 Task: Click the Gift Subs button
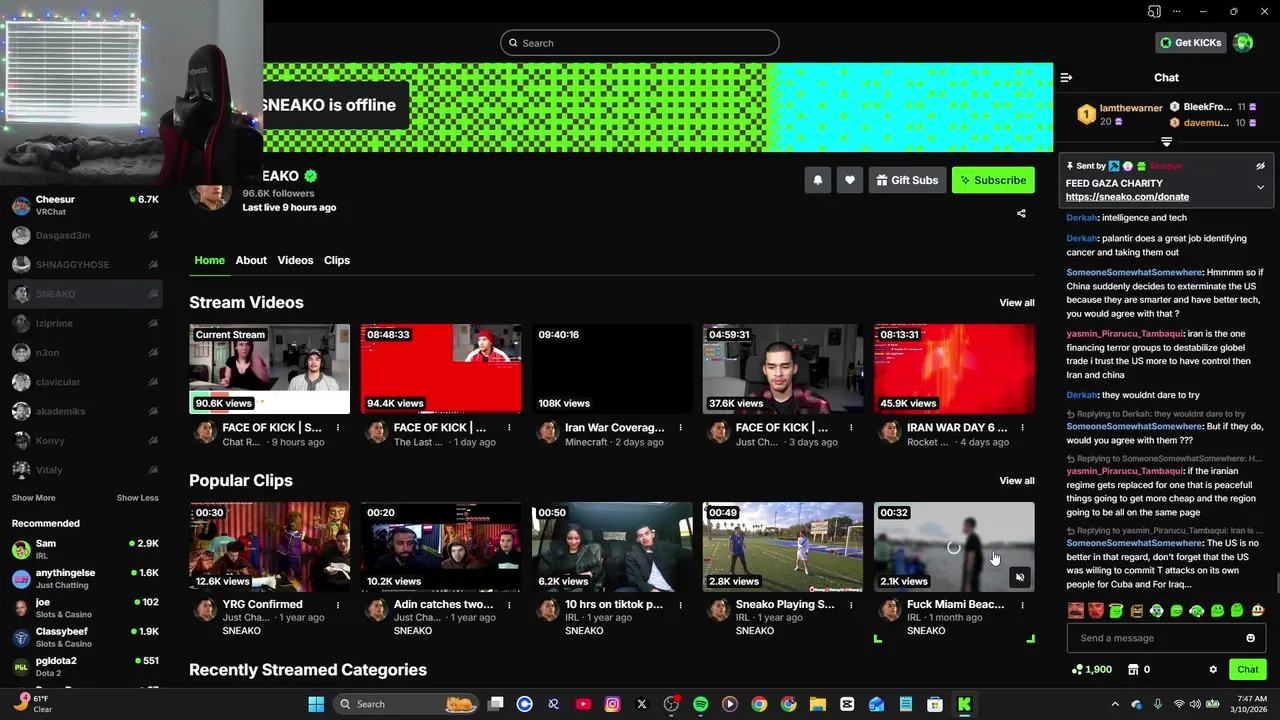coord(907,180)
